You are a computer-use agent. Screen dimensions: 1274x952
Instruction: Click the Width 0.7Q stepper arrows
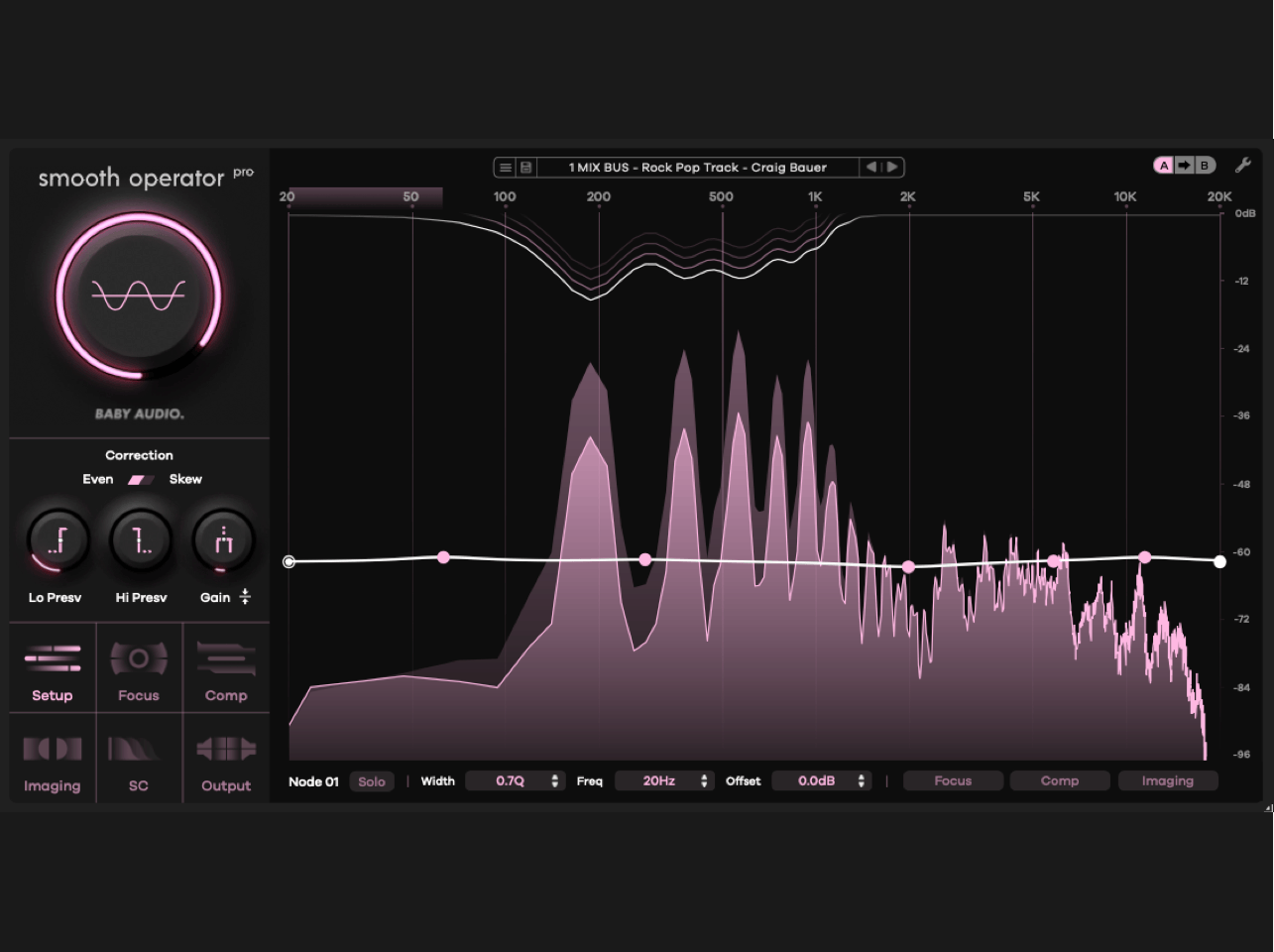tap(554, 781)
